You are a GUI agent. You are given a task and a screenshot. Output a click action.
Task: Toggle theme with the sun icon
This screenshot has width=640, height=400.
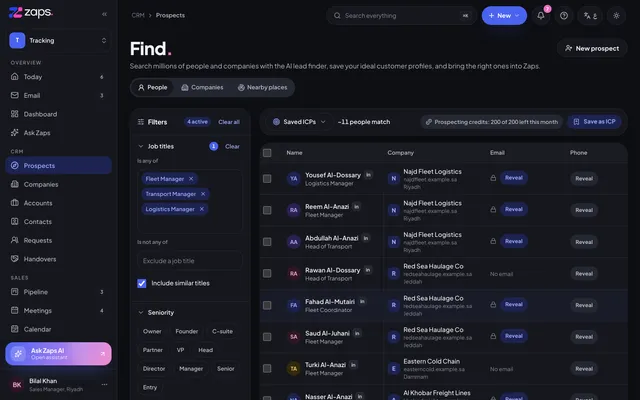(616, 16)
